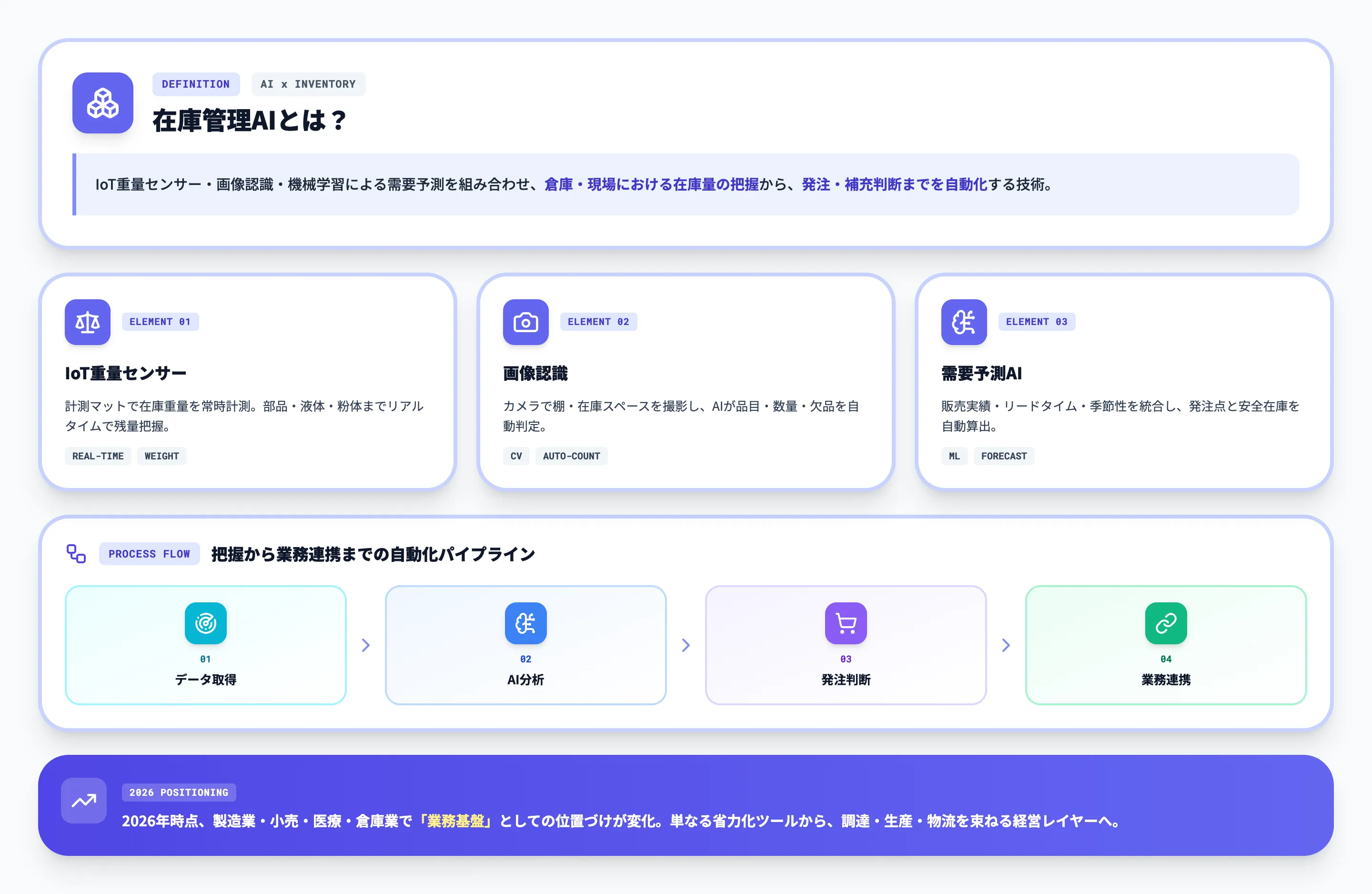Select the brain icon on the 需要予測AI card
Screen dimensions: 1372x894
point(963,323)
